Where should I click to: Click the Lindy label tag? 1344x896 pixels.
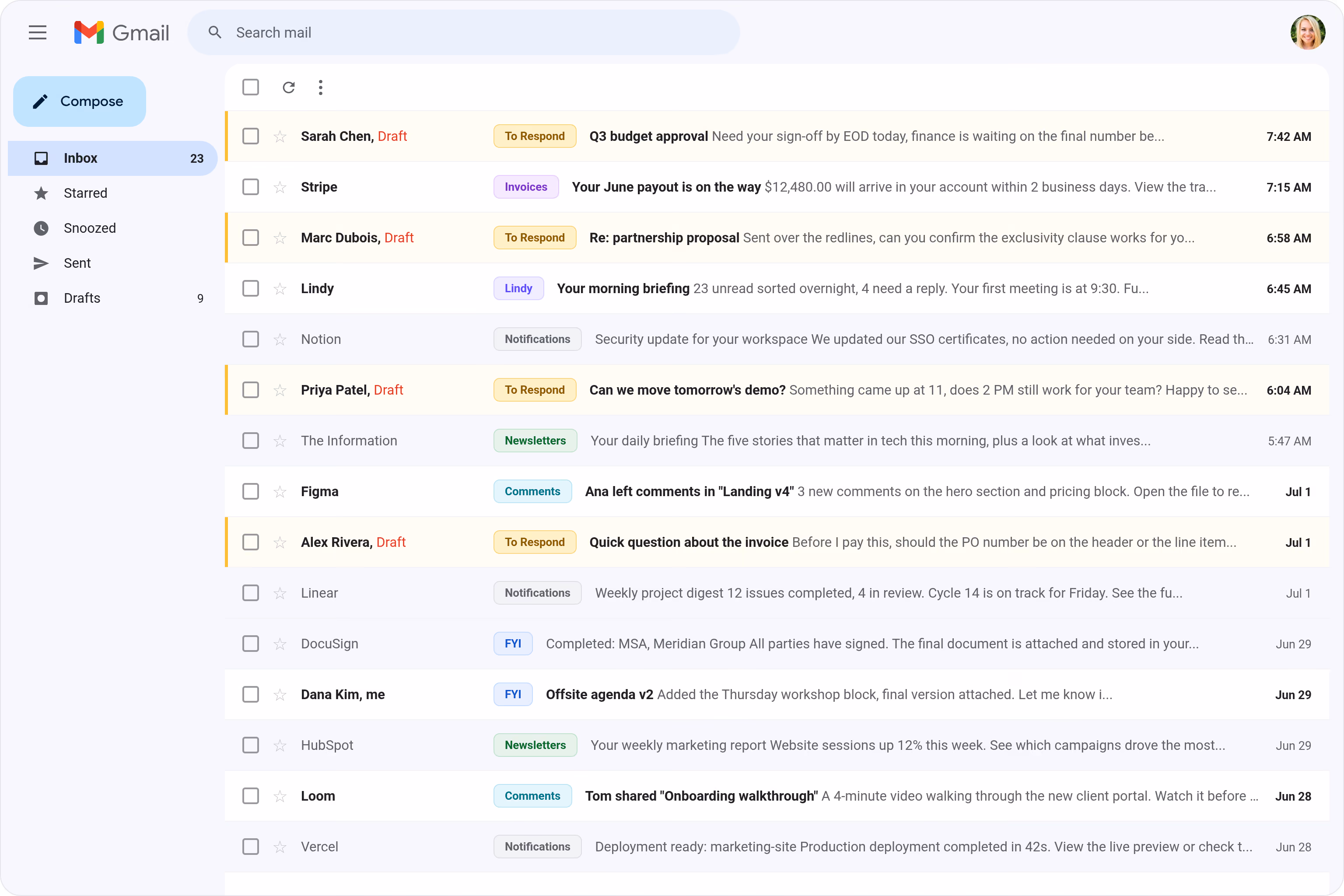518,289
